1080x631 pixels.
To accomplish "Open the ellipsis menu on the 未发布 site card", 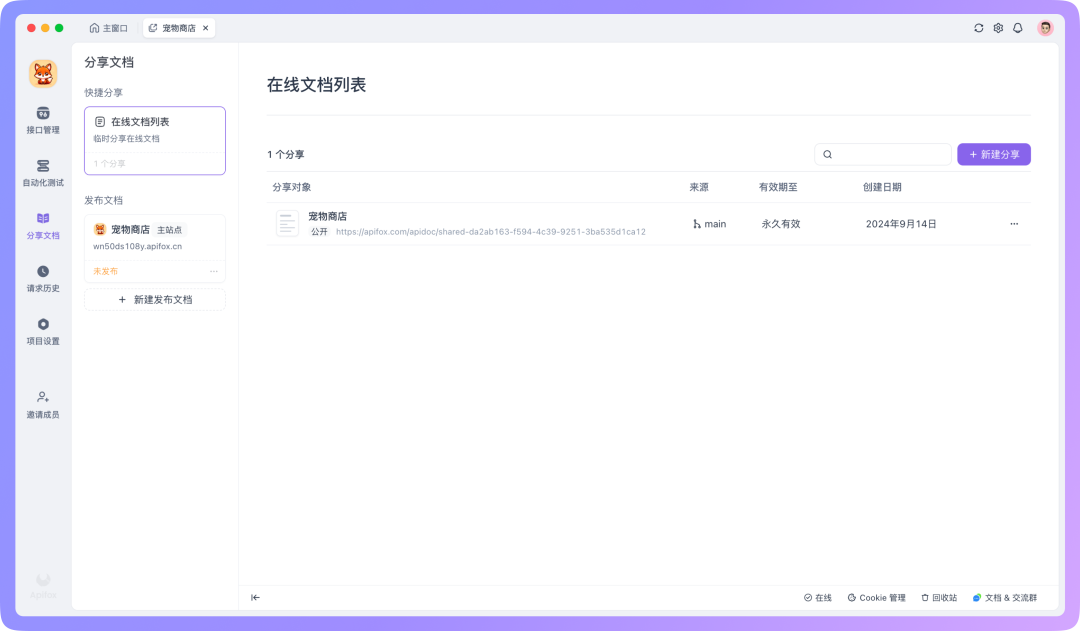I will pyautogui.click(x=213, y=271).
